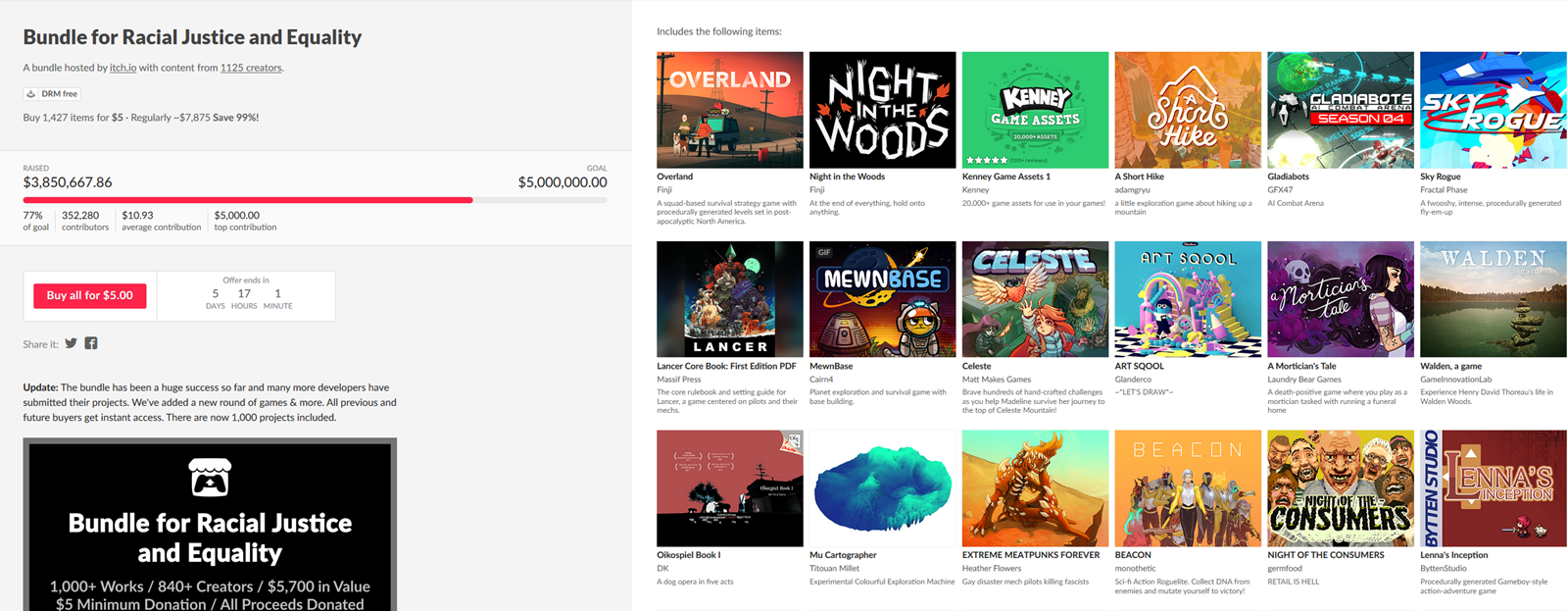The width and height of the screenshot is (1568, 611).
Task: Open the Lancer Core Book cover
Action: [730, 299]
